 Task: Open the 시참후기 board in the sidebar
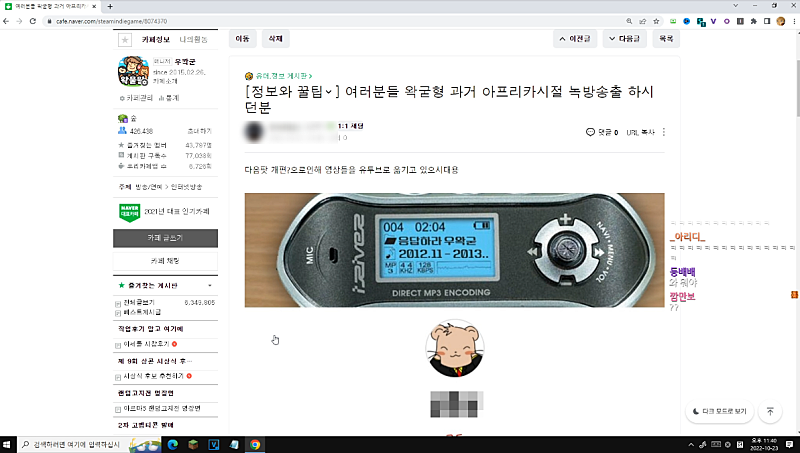pyautogui.click(x=146, y=344)
